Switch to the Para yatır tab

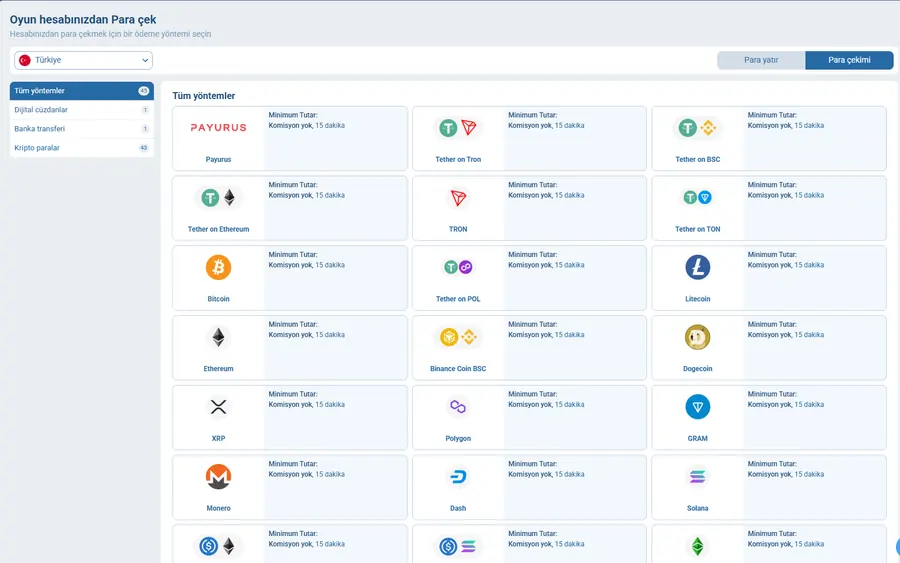pyautogui.click(x=761, y=60)
